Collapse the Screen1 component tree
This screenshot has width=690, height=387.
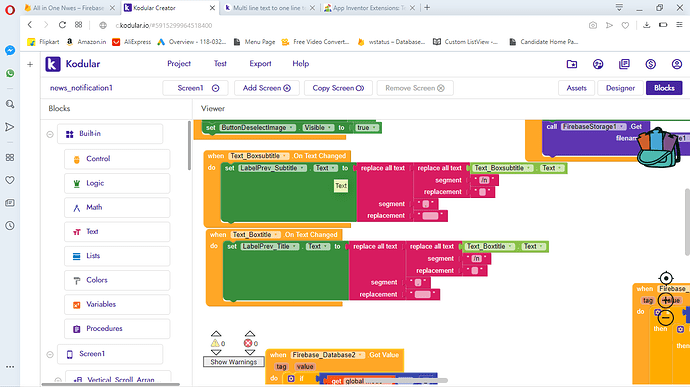click(50, 354)
